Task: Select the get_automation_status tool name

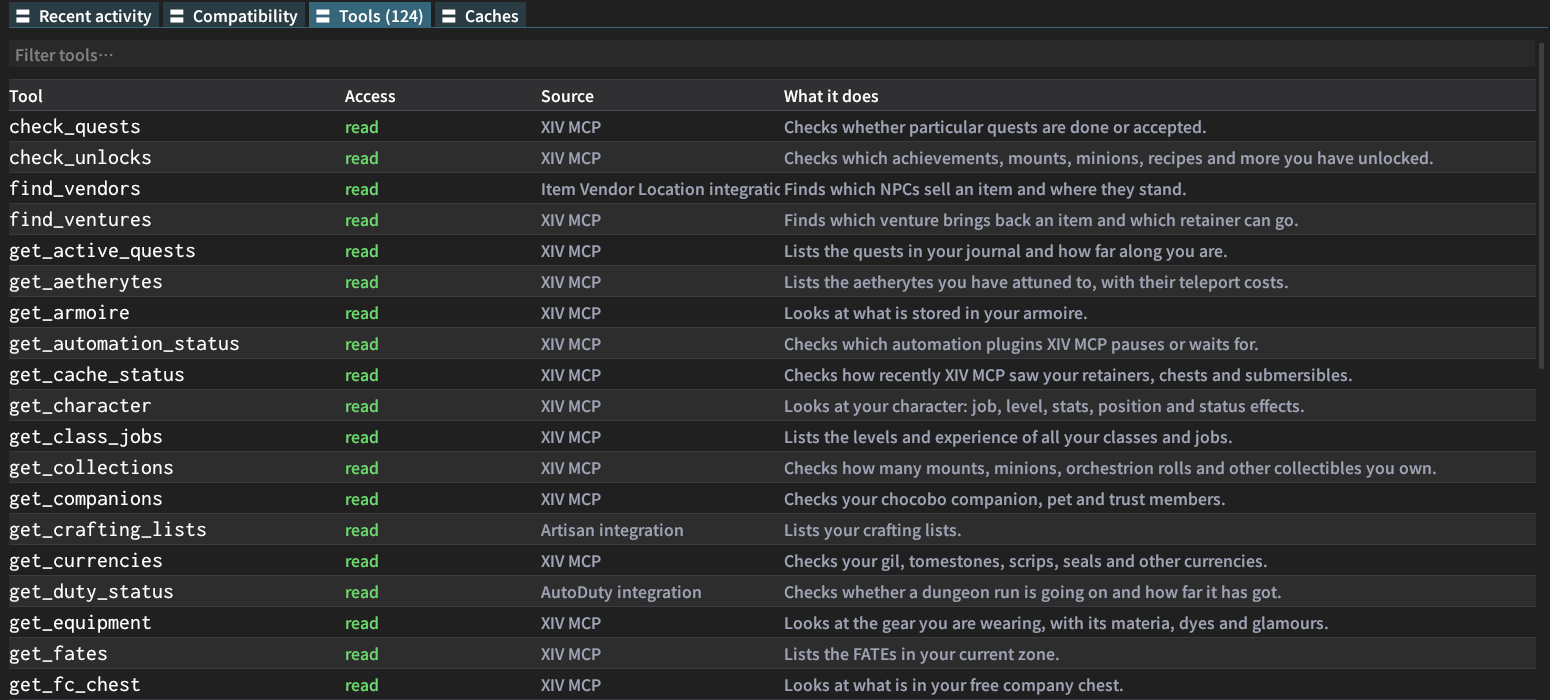Action: [124, 344]
